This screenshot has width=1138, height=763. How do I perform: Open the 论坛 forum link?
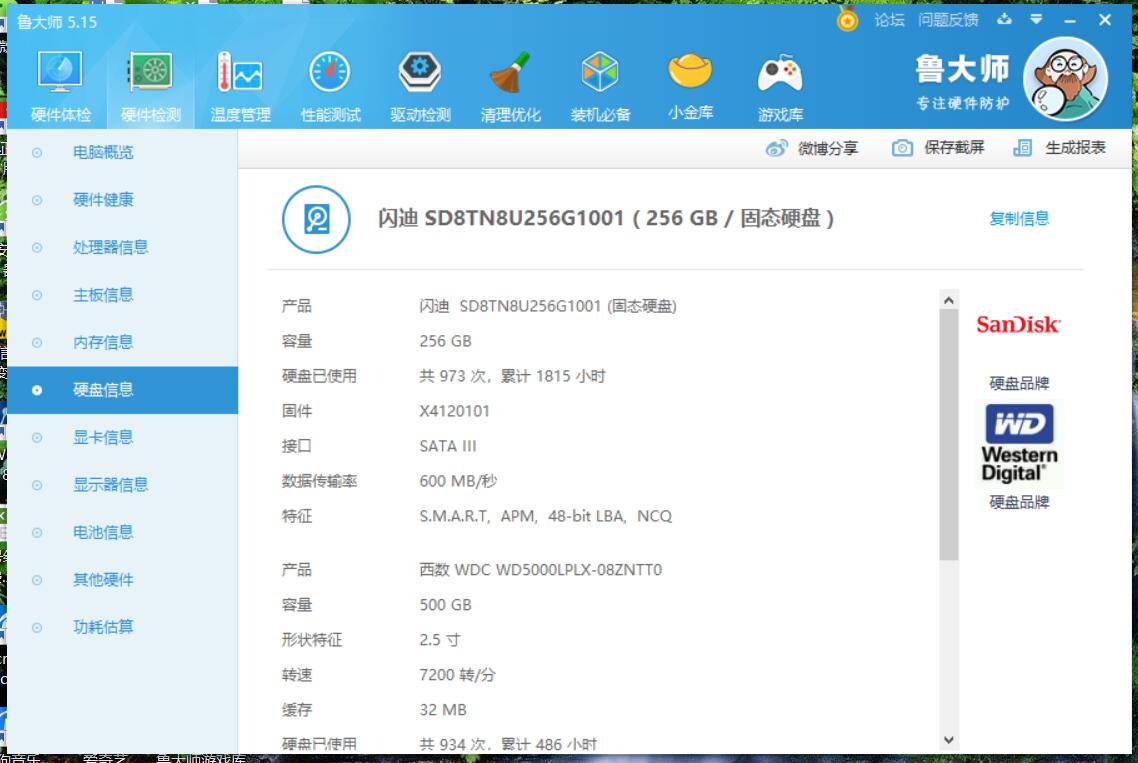(x=889, y=20)
